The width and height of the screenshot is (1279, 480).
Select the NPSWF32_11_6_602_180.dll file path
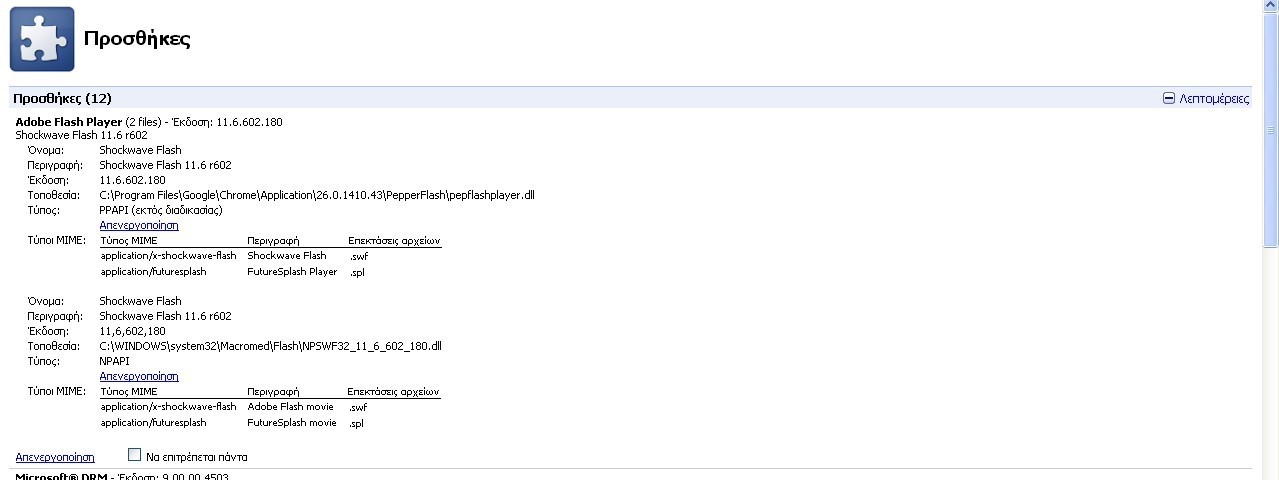[270, 346]
